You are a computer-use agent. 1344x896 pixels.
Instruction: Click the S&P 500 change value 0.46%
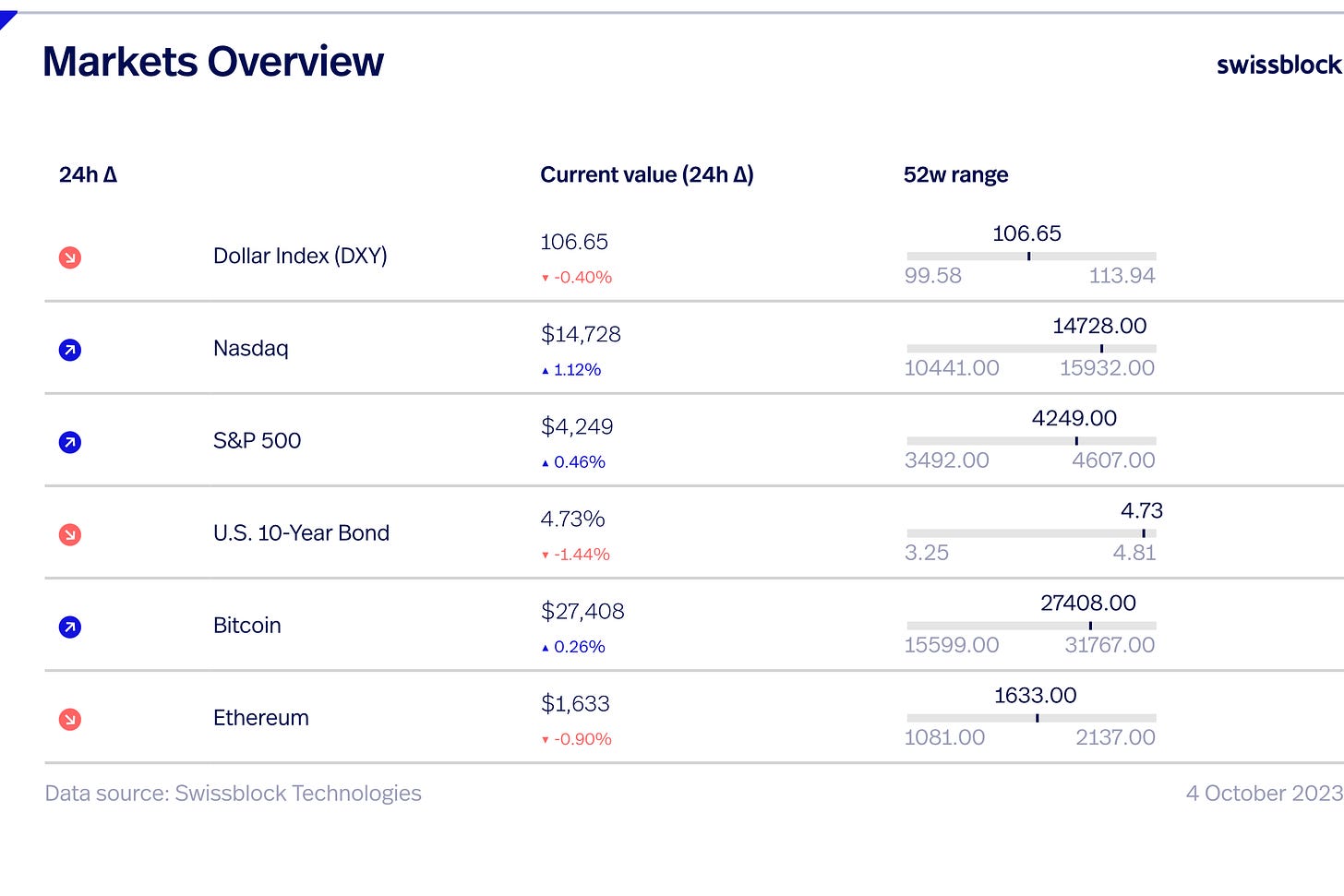(x=580, y=462)
